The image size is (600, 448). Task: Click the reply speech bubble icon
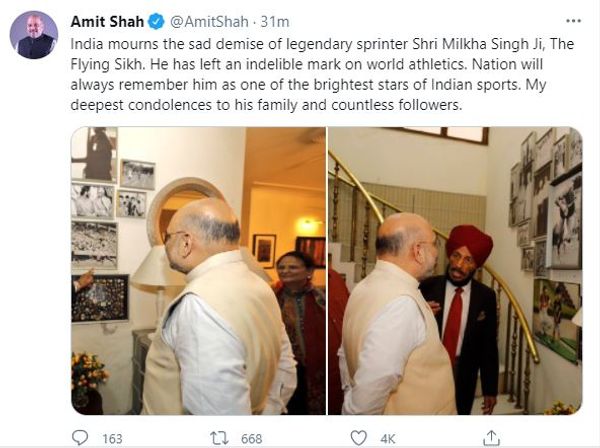(x=80, y=438)
